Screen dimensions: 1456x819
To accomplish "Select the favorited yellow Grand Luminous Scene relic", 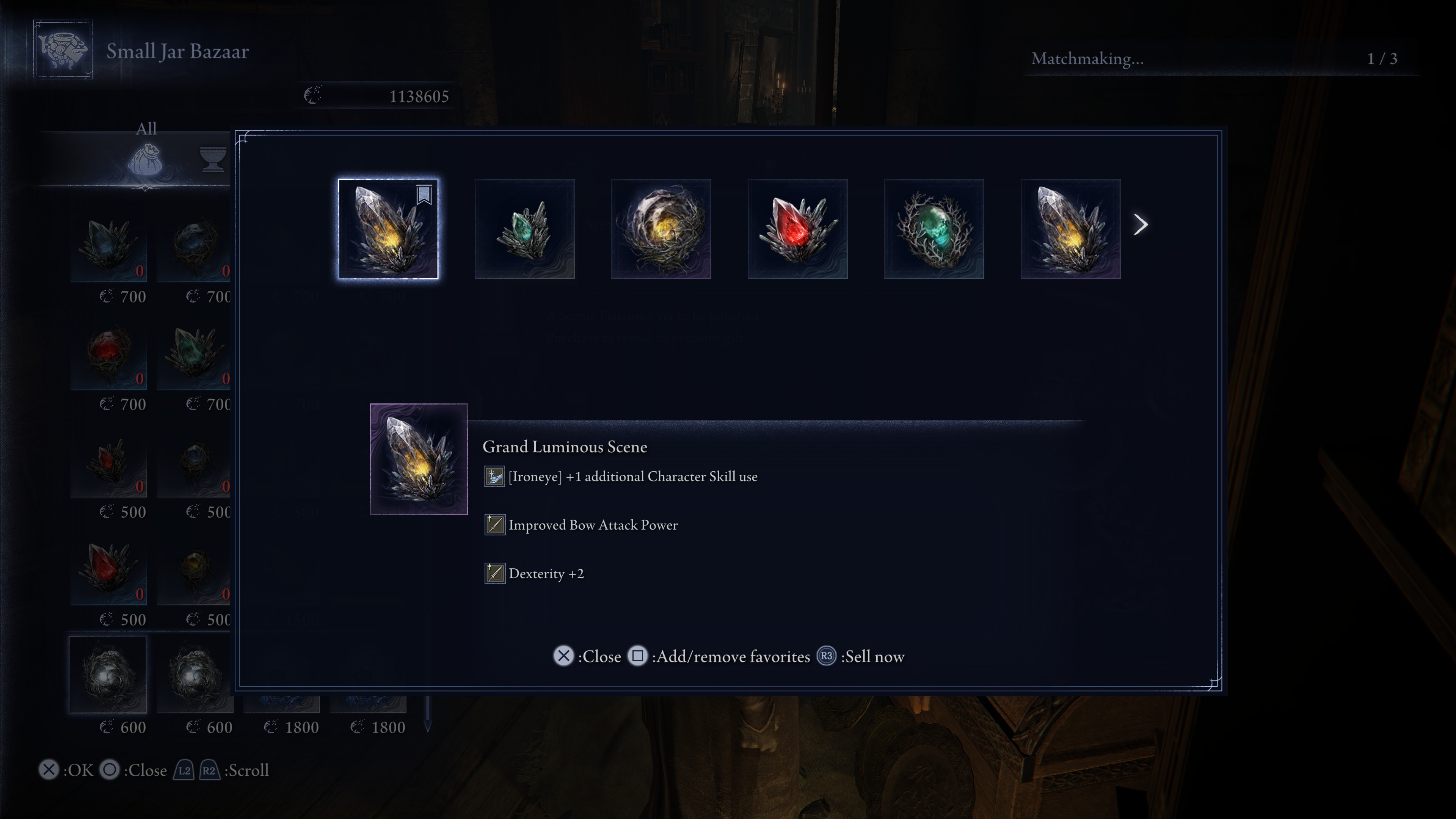I will pos(388,229).
